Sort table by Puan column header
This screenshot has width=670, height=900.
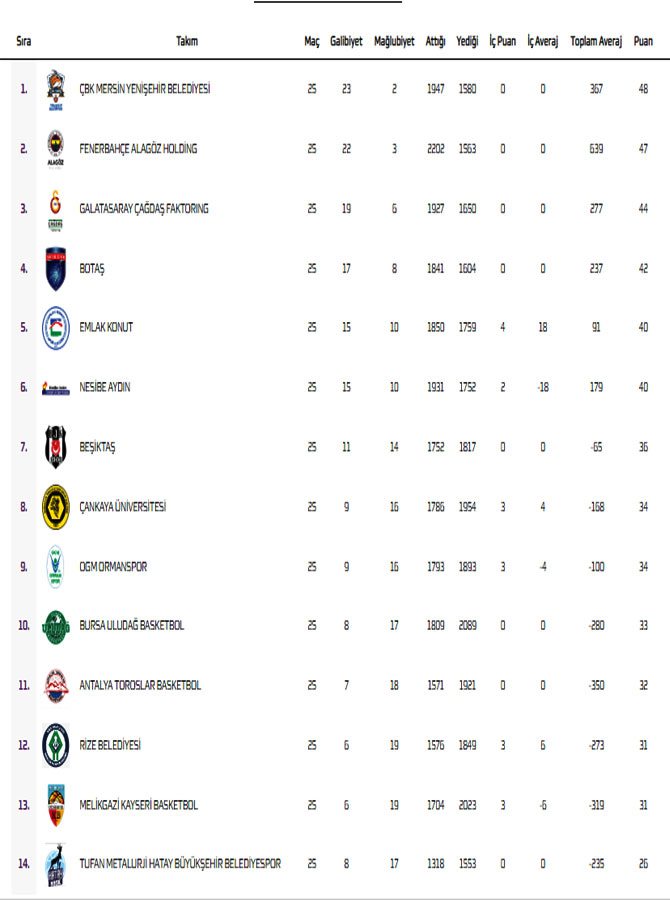point(643,42)
